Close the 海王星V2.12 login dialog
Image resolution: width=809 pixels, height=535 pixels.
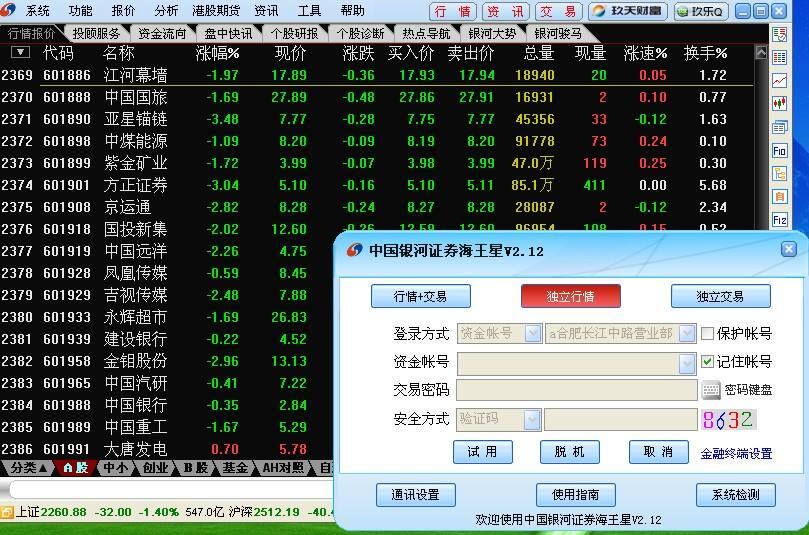click(x=788, y=250)
